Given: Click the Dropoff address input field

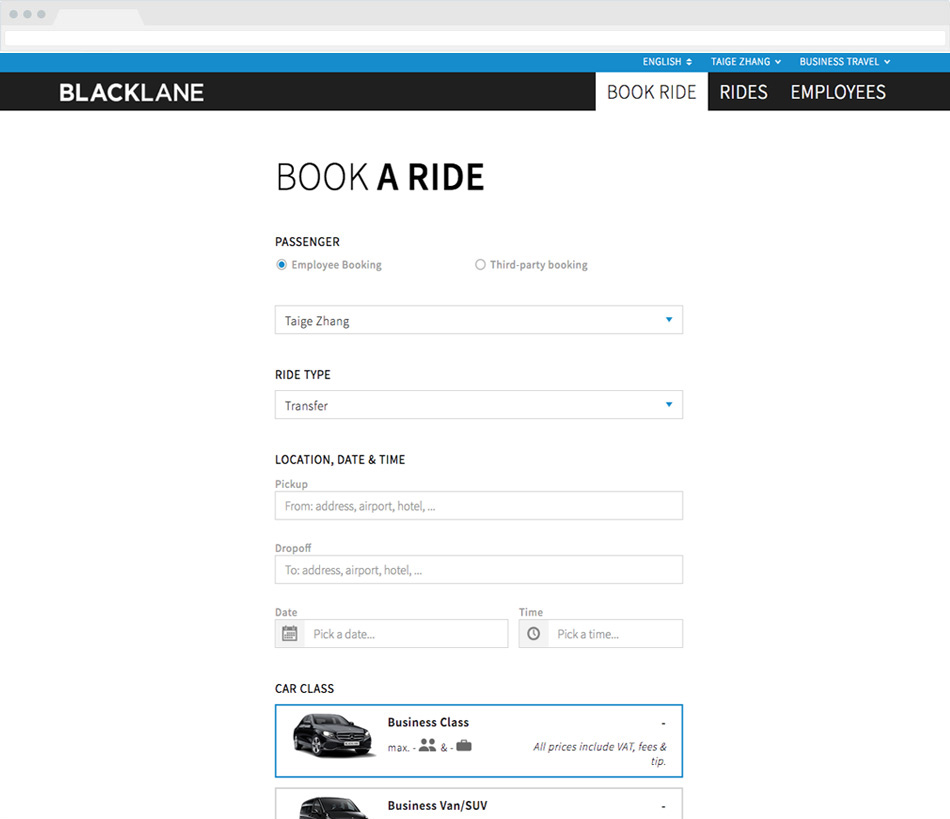Looking at the screenshot, I should pos(479,570).
